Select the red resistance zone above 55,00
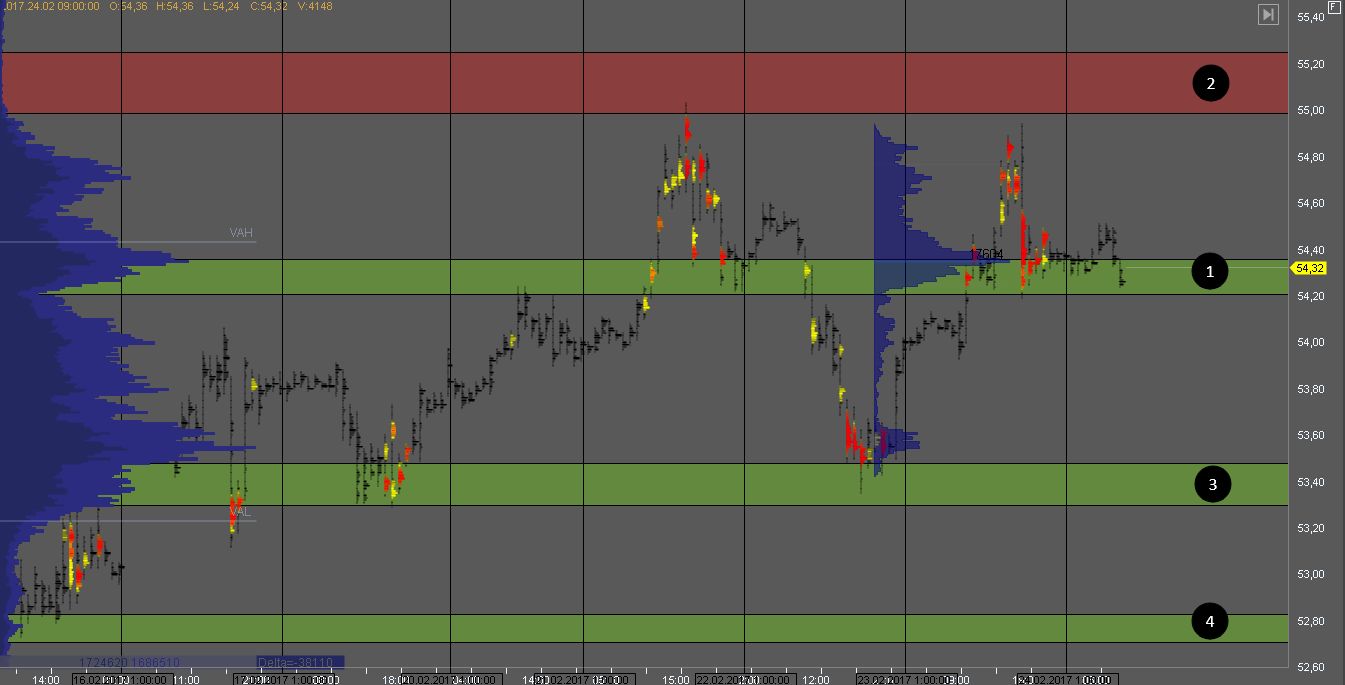This screenshot has height=685, width=1345. tap(640, 83)
